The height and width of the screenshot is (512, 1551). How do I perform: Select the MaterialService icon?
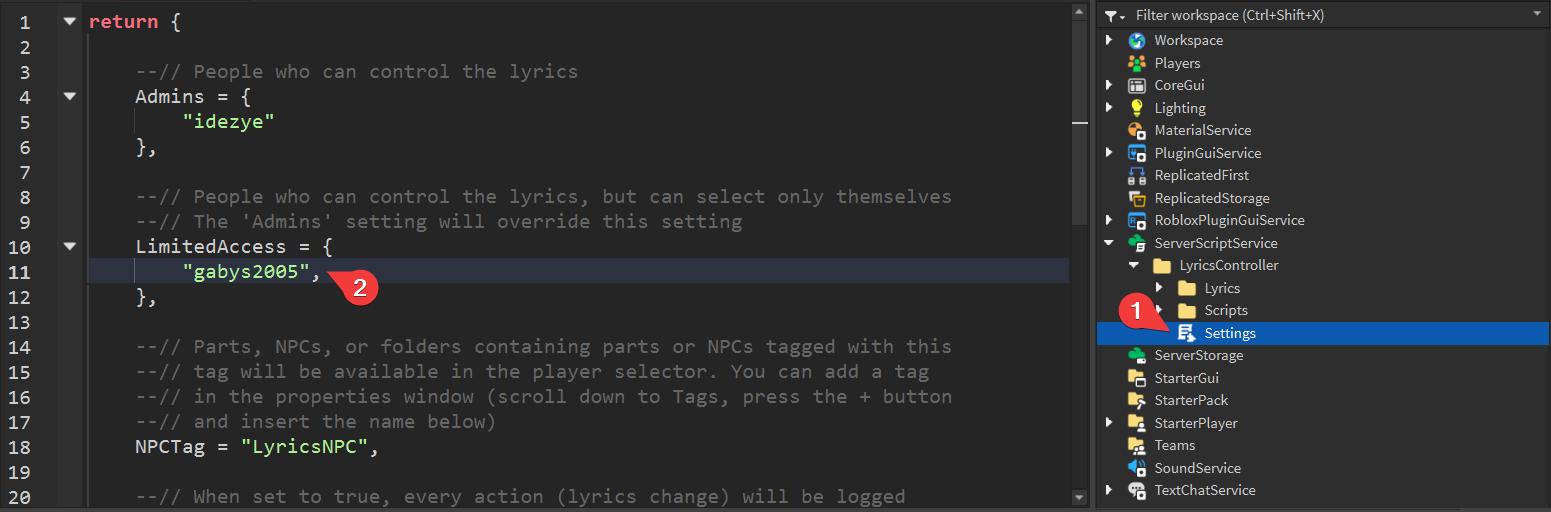(x=1136, y=130)
